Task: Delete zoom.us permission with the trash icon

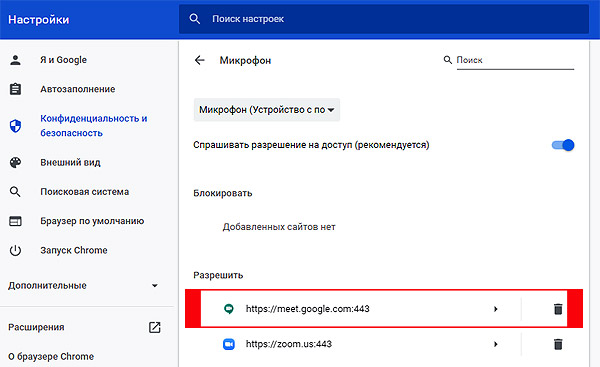Action: pos(558,344)
